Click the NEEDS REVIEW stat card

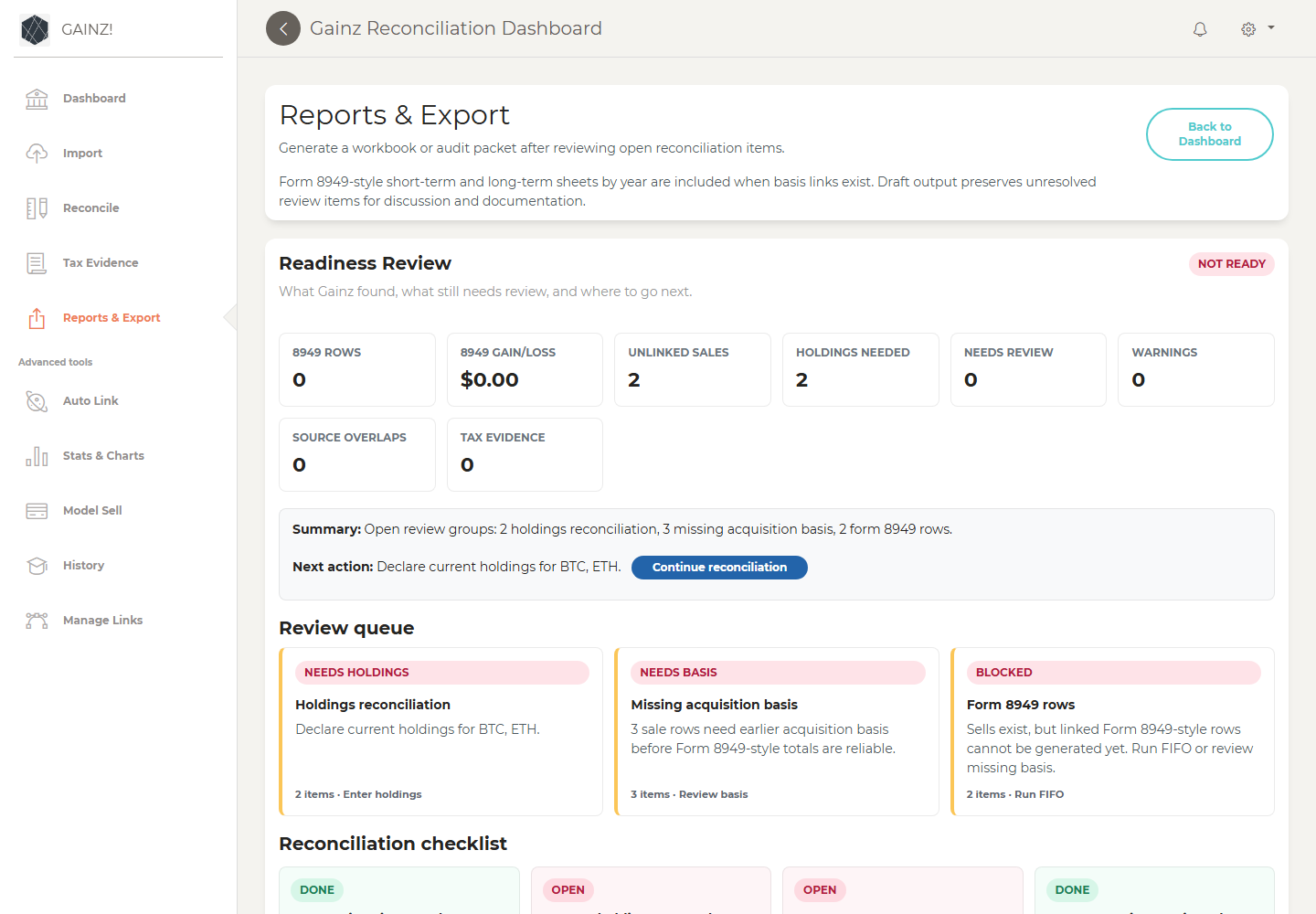point(1028,369)
